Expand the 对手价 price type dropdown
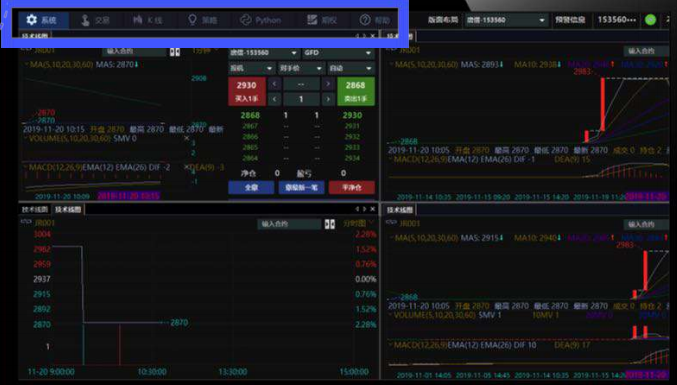 [301, 68]
